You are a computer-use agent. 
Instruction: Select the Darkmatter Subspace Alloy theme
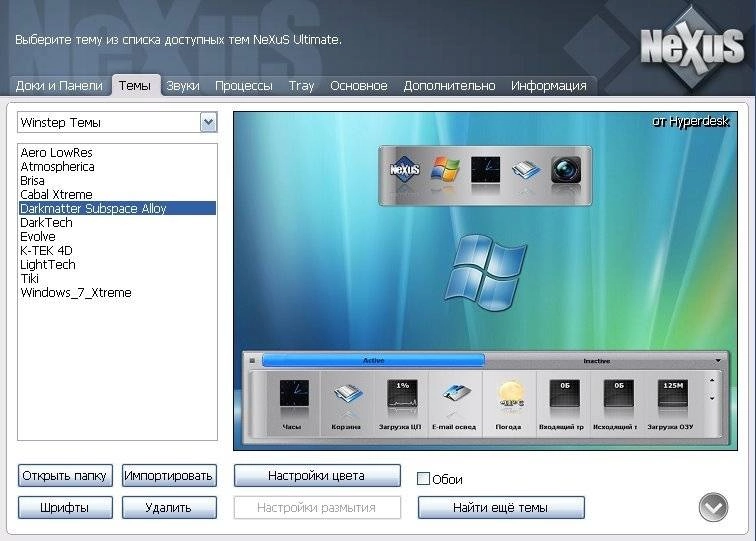(x=117, y=208)
